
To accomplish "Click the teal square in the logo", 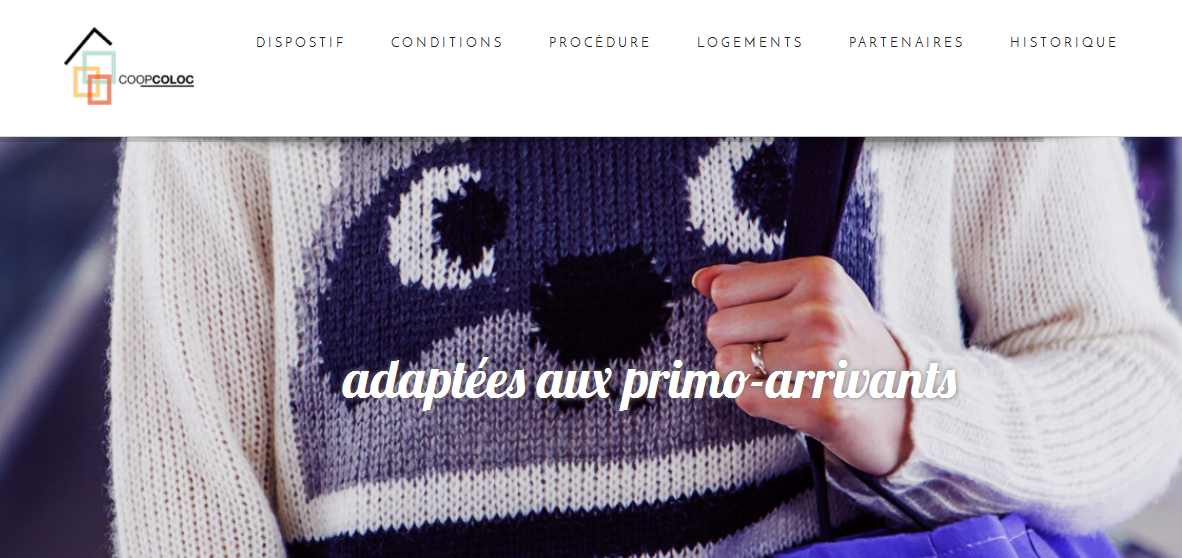I will coord(99,67).
